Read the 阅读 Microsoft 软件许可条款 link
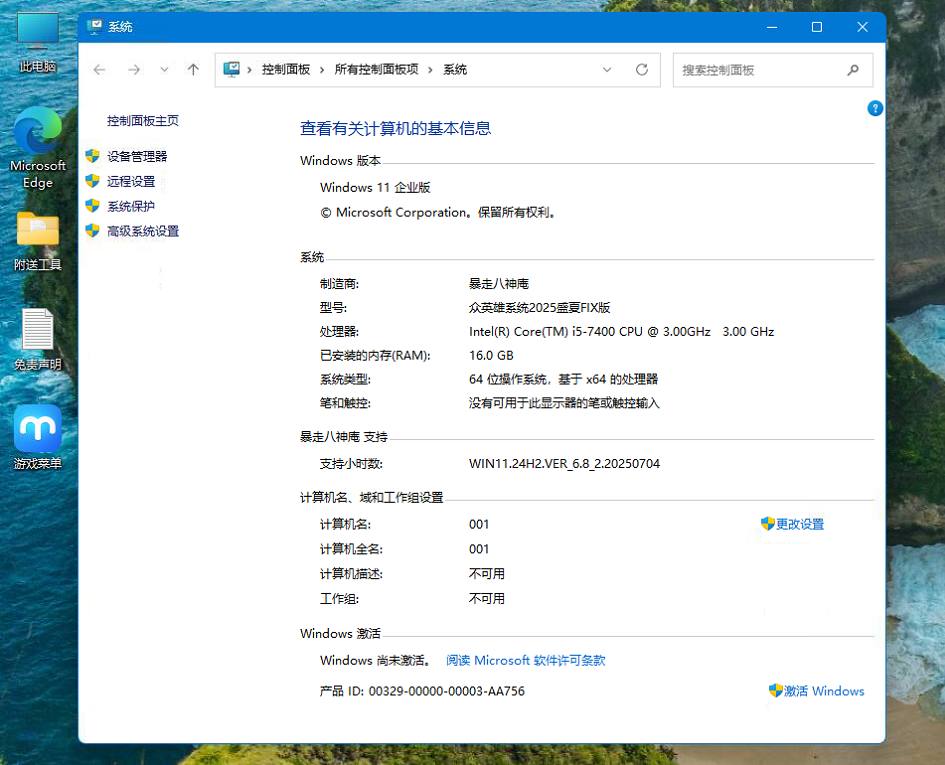945x765 pixels. coord(526,661)
